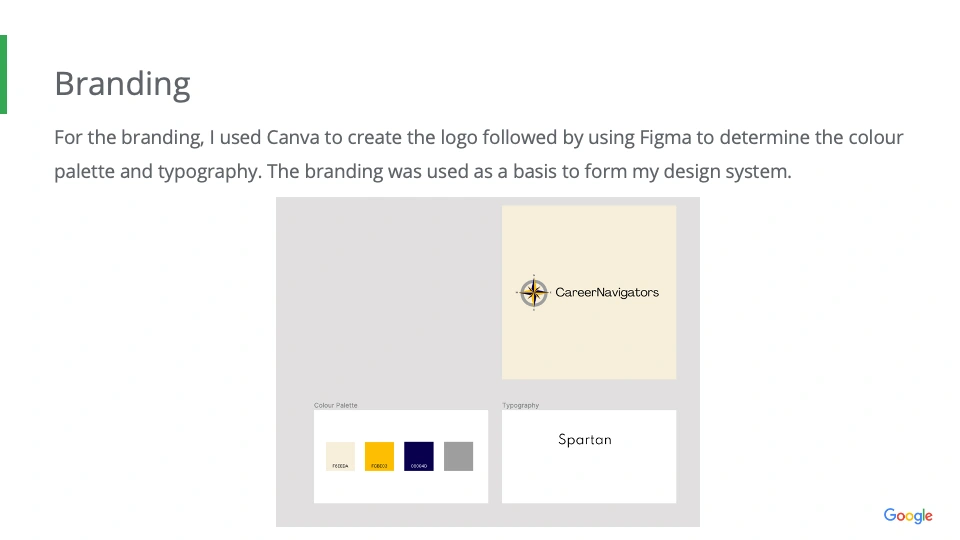Select the cream colour swatch
The image size is (960, 540).
[x=340, y=455]
